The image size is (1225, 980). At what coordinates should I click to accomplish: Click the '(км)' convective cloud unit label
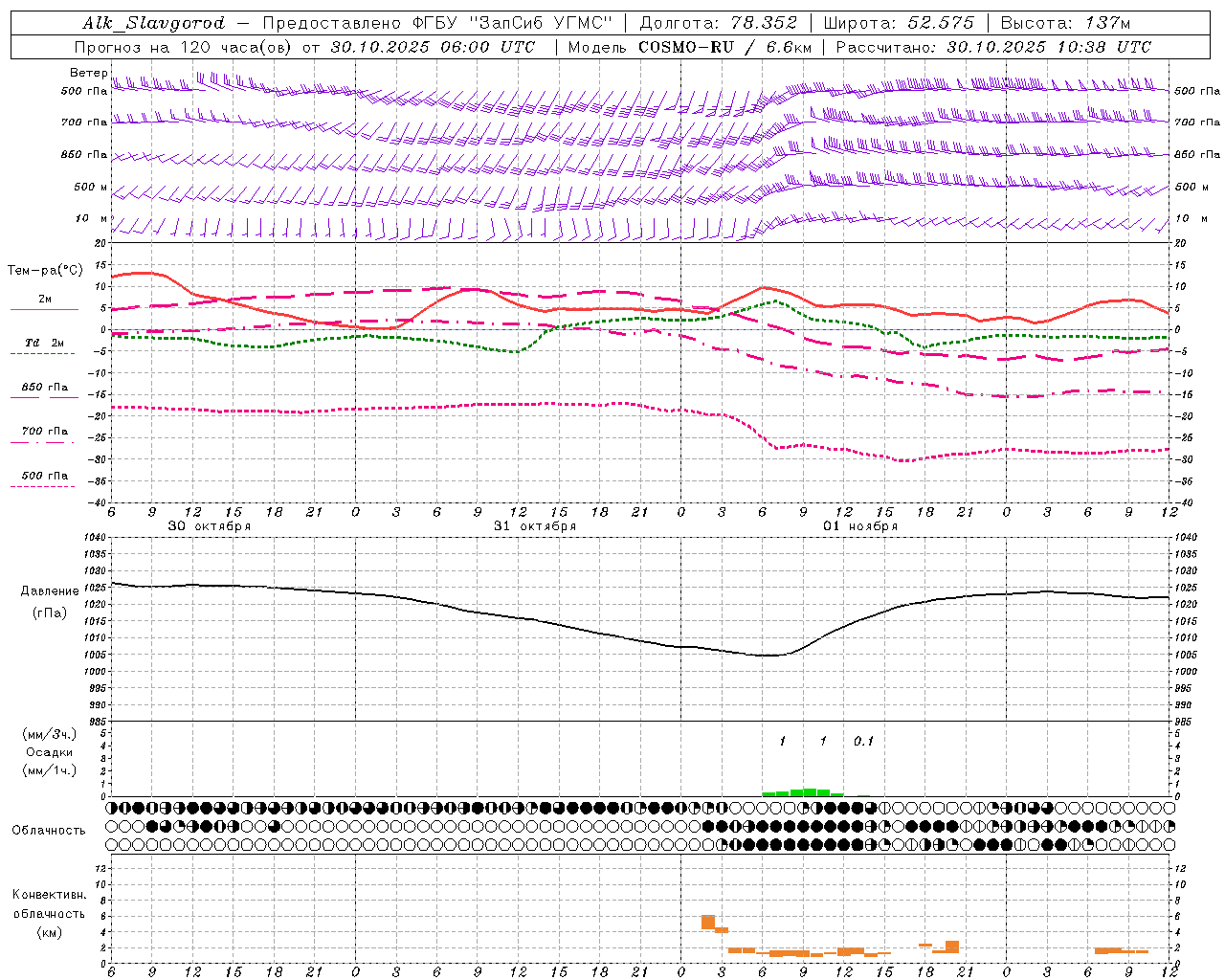pyautogui.click(x=49, y=932)
